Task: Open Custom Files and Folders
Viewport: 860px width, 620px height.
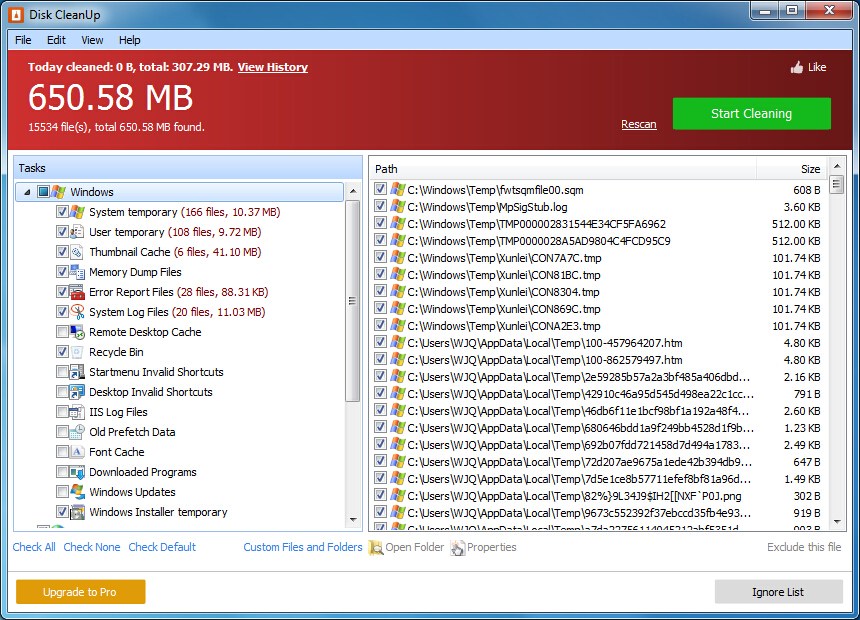Action: point(303,547)
